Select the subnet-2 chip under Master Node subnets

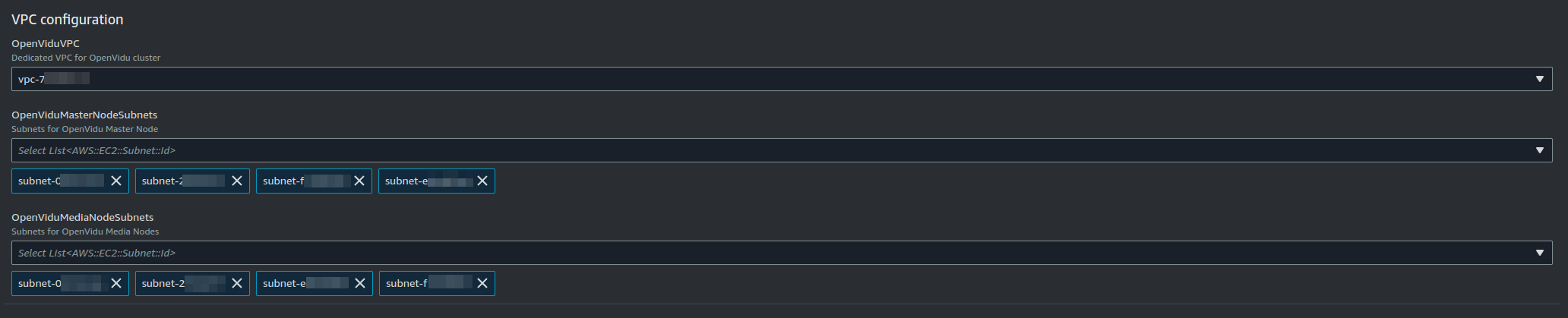(x=192, y=181)
